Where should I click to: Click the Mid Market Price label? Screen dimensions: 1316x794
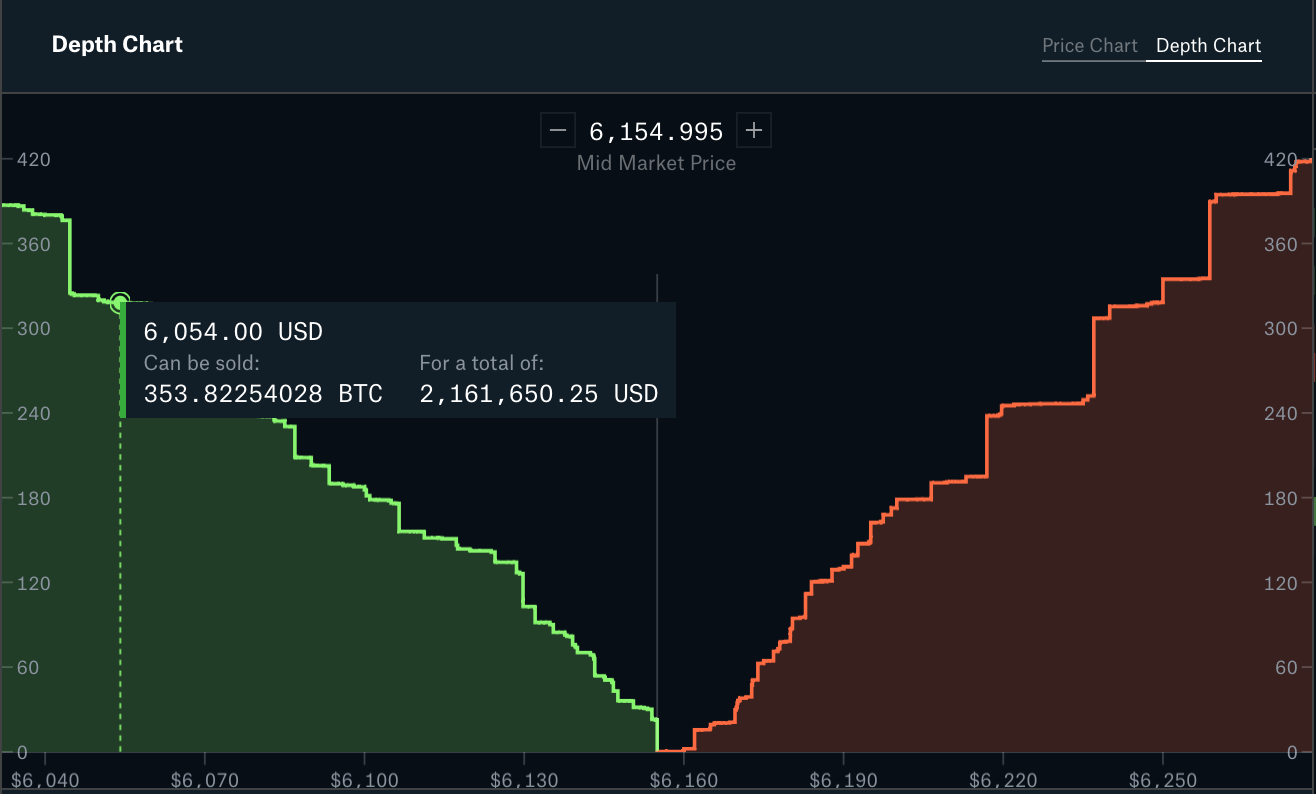(656, 163)
